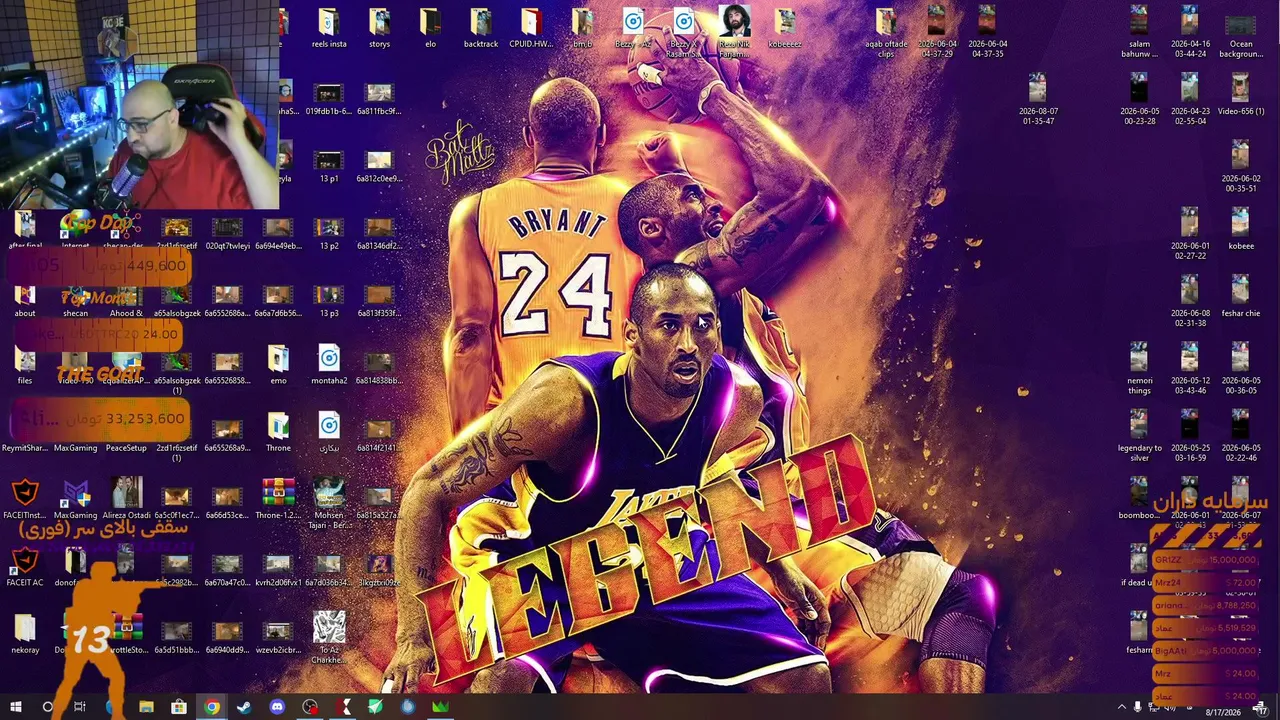Image resolution: width=1280 pixels, height=720 pixels.
Task: Select video file 2026-05-12 03-43-46
Action: (x=1190, y=369)
